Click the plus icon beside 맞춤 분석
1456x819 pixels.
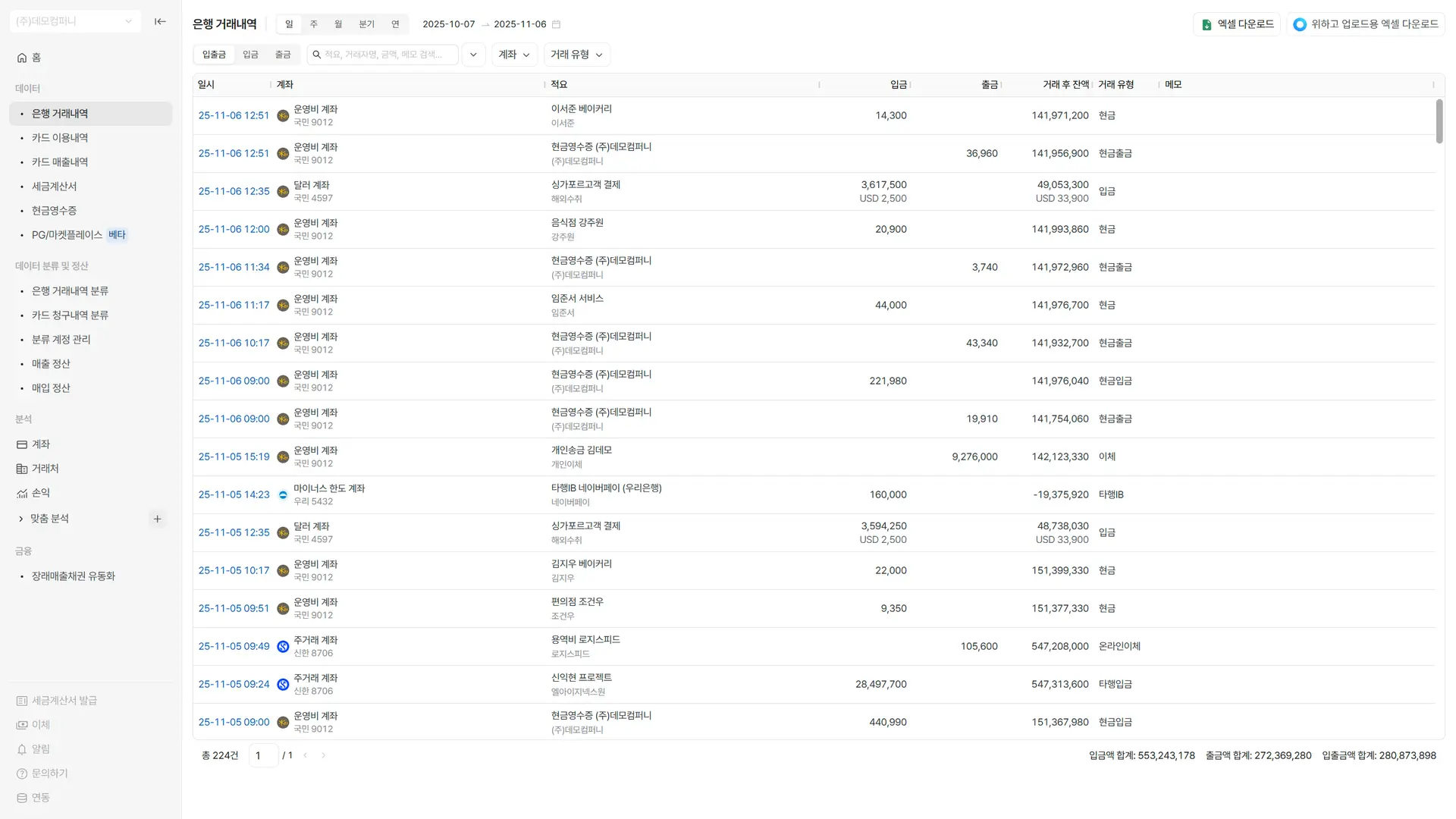tap(157, 519)
